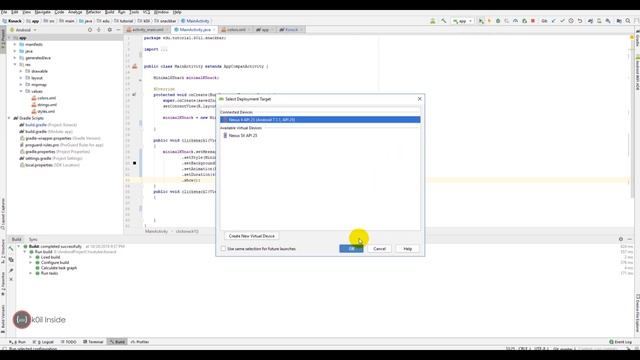Expand the manifests folder
Screen dimensions: 640x360
coord(15,44)
